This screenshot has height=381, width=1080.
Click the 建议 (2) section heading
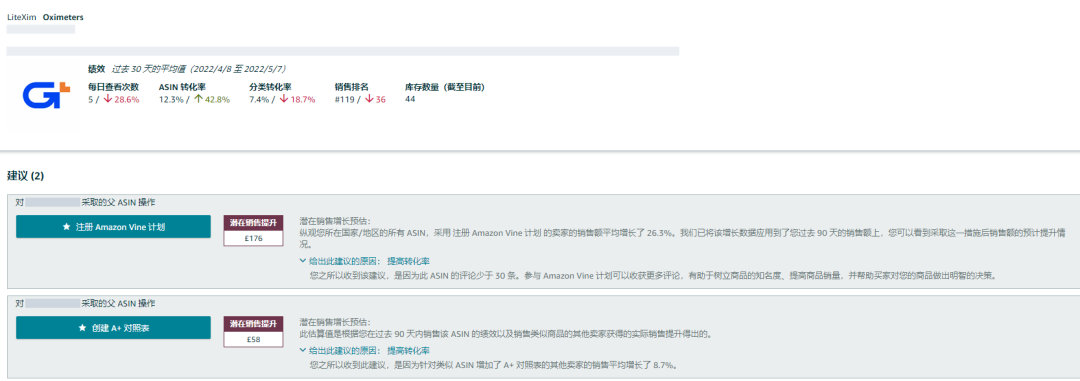(x=25, y=176)
